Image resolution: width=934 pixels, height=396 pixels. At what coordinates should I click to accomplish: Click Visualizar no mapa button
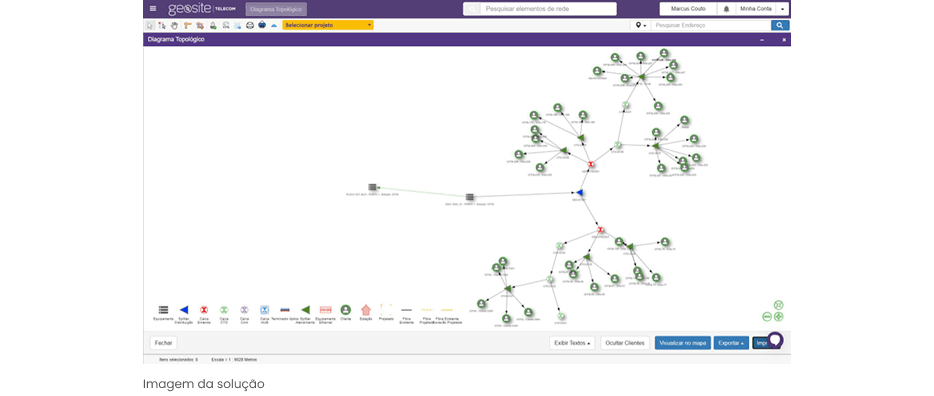tap(683, 343)
